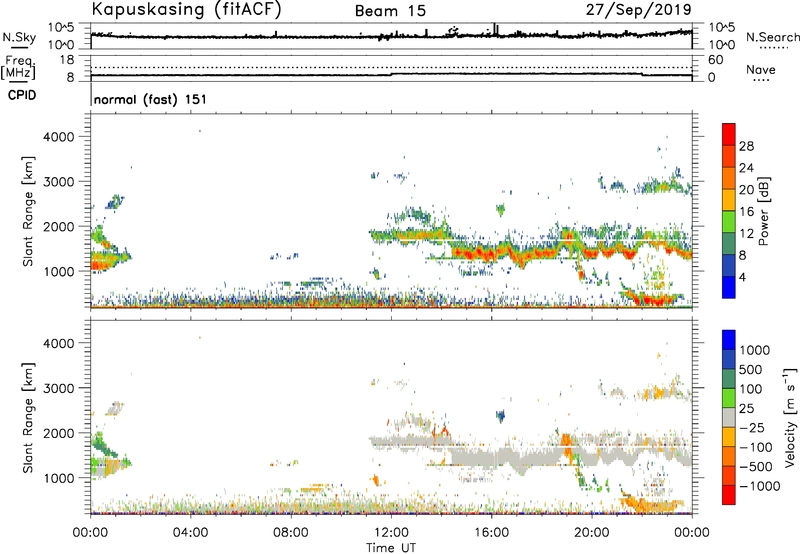Click the "1000" tick on the velocity panel
800x554 pixels.
pos(58,478)
